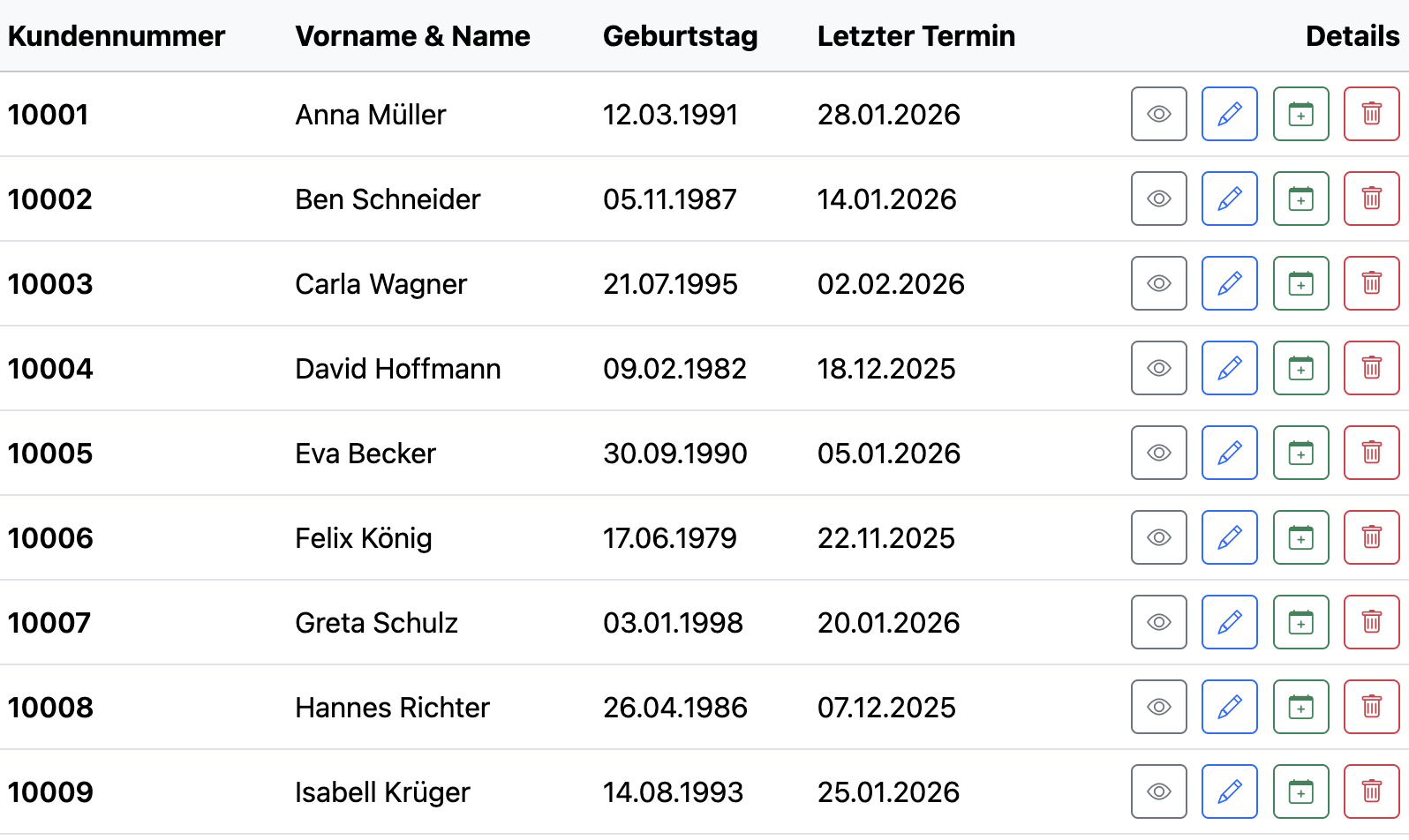
Task: Click the name David Hoffmann
Action: pyautogui.click(x=397, y=369)
